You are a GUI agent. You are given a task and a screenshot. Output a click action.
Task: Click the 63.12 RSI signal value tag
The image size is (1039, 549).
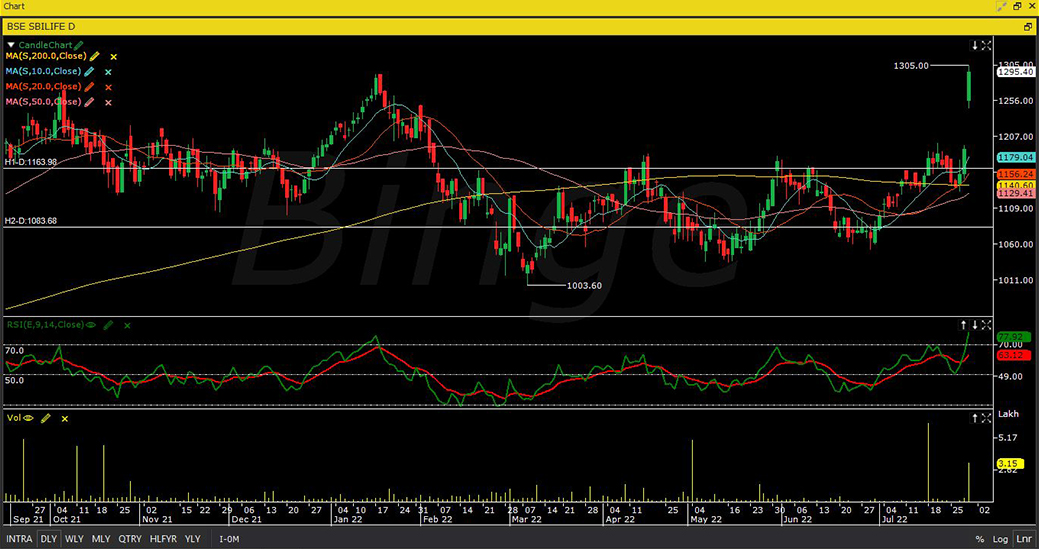coord(1014,356)
